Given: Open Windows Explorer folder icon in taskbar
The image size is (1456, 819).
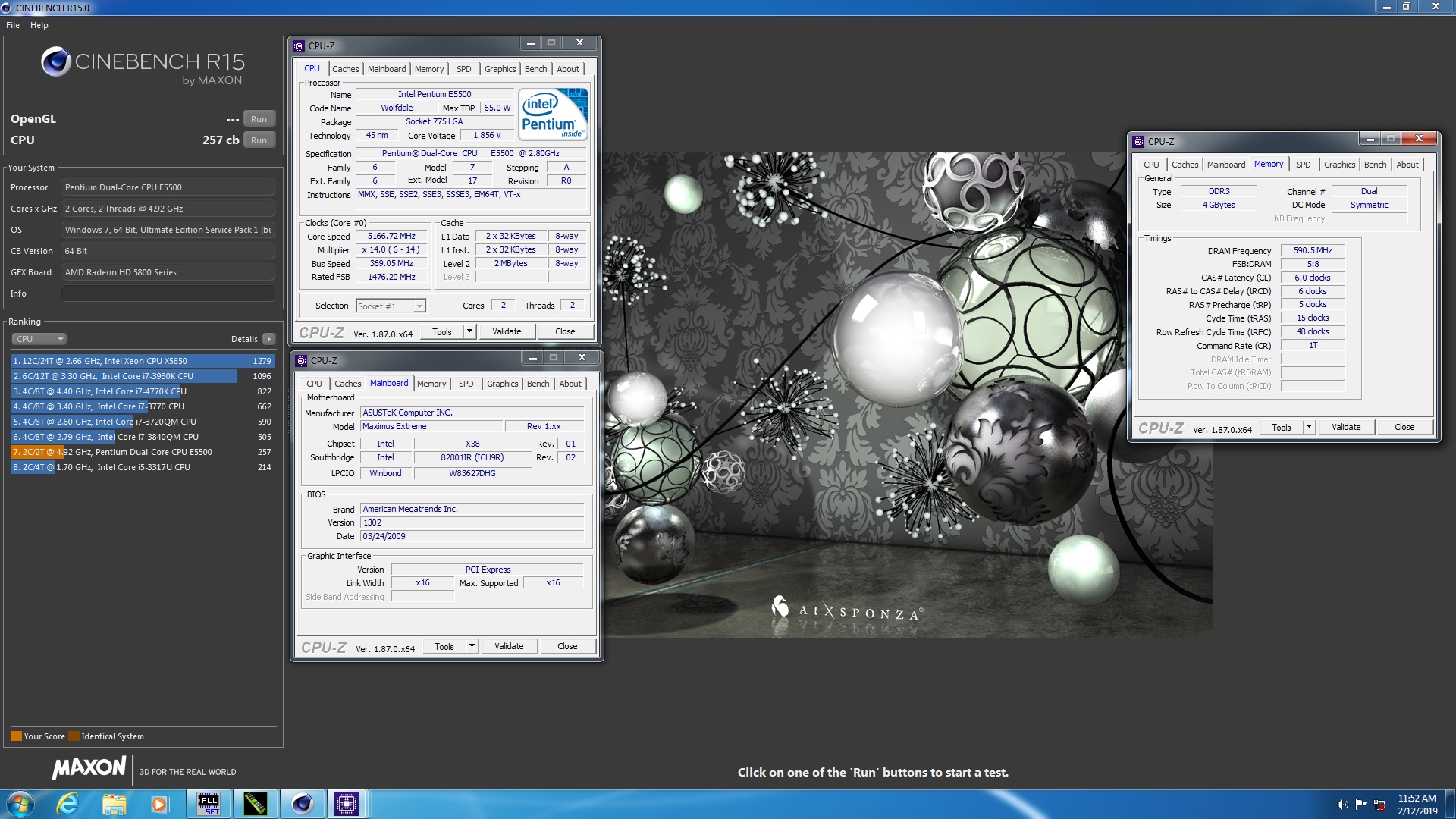Looking at the screenshot, I should [x=114, y=804].
